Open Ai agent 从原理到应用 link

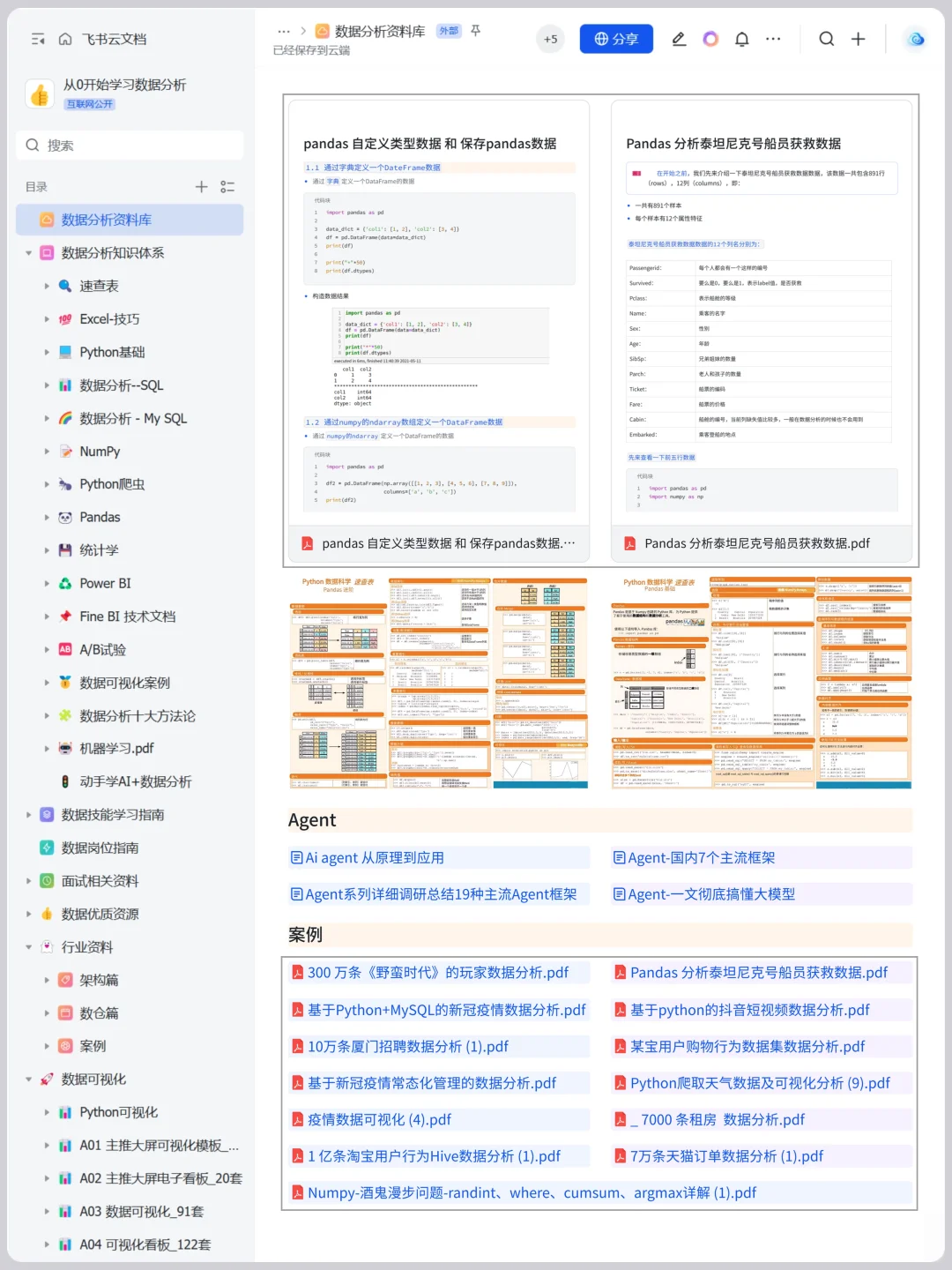click(368, 857)
